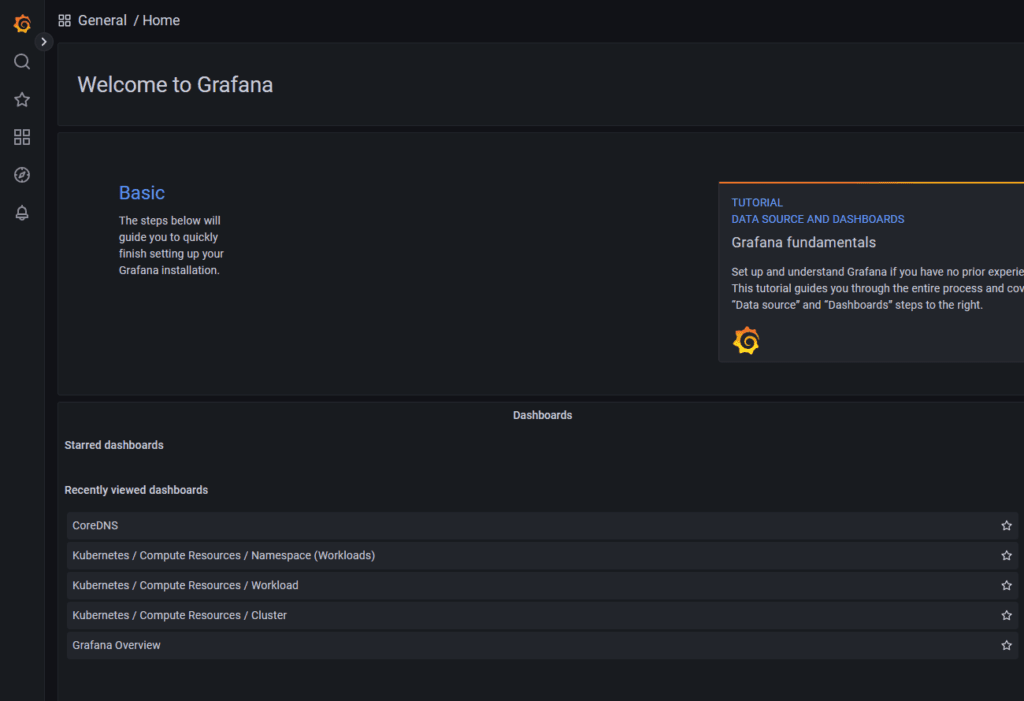
Task: Open the Explore compass icon
Action: [22, 175]
